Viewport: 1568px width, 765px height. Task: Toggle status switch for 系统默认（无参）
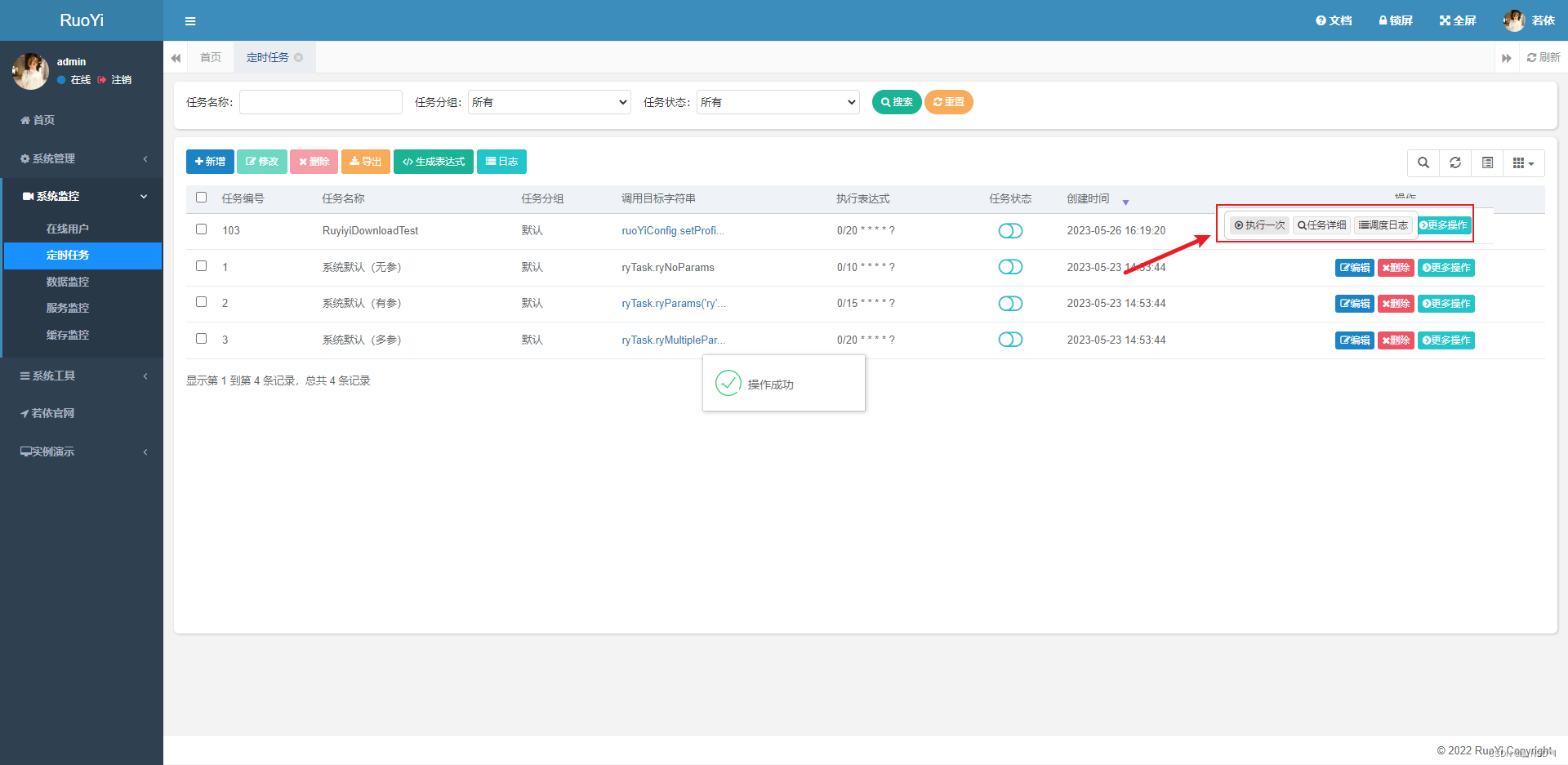[1010, 267]
